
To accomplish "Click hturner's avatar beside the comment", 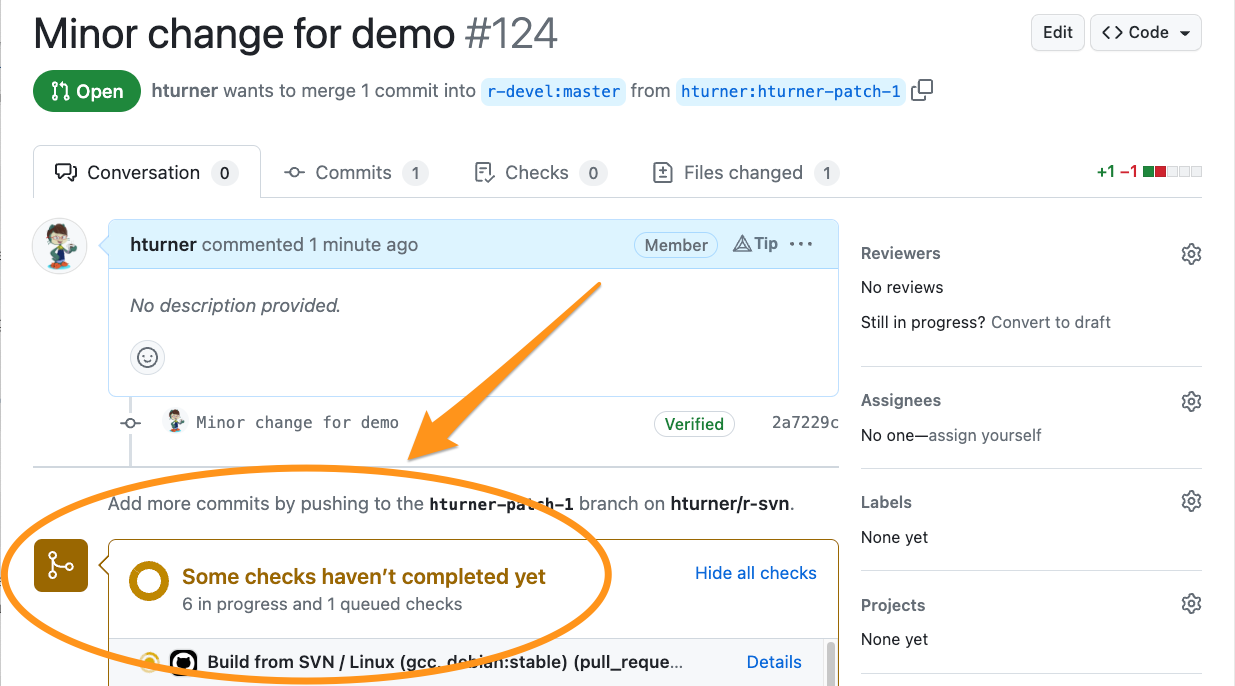I will pyautogui.click(x=60, y=246).
